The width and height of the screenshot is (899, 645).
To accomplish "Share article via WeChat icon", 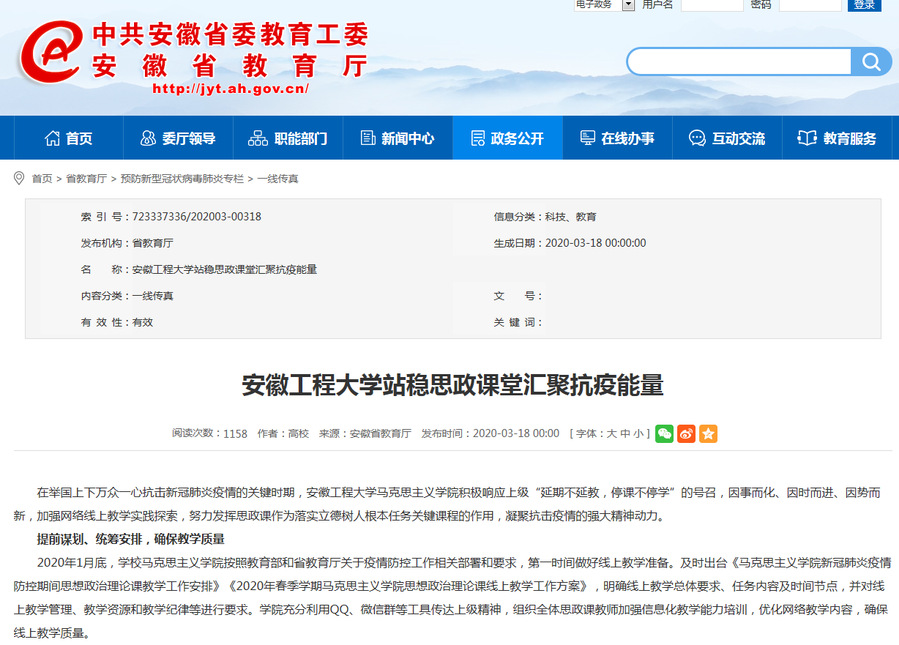I will click(x=664, y=434).
